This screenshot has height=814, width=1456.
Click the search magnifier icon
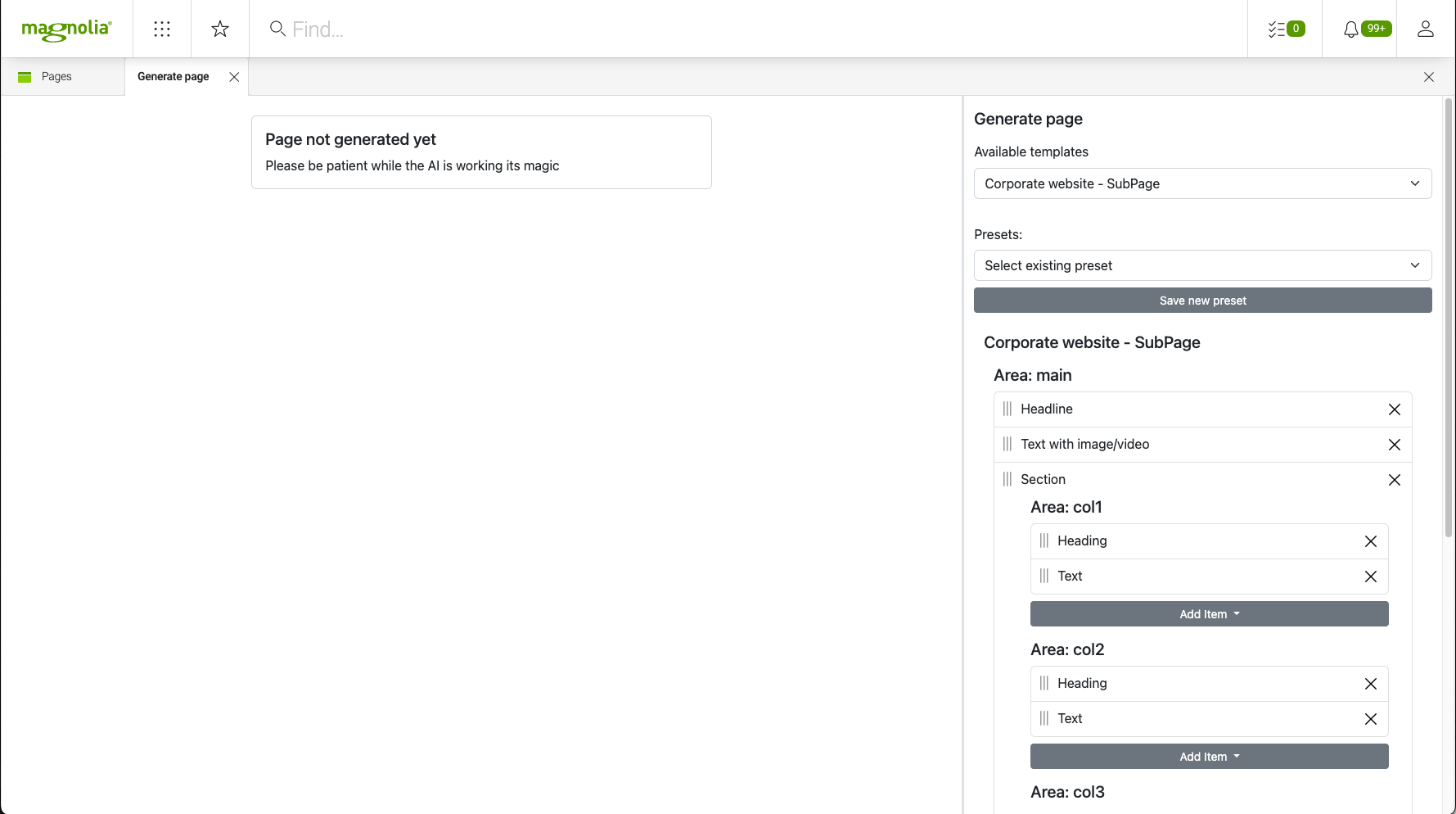coord(277,29)
